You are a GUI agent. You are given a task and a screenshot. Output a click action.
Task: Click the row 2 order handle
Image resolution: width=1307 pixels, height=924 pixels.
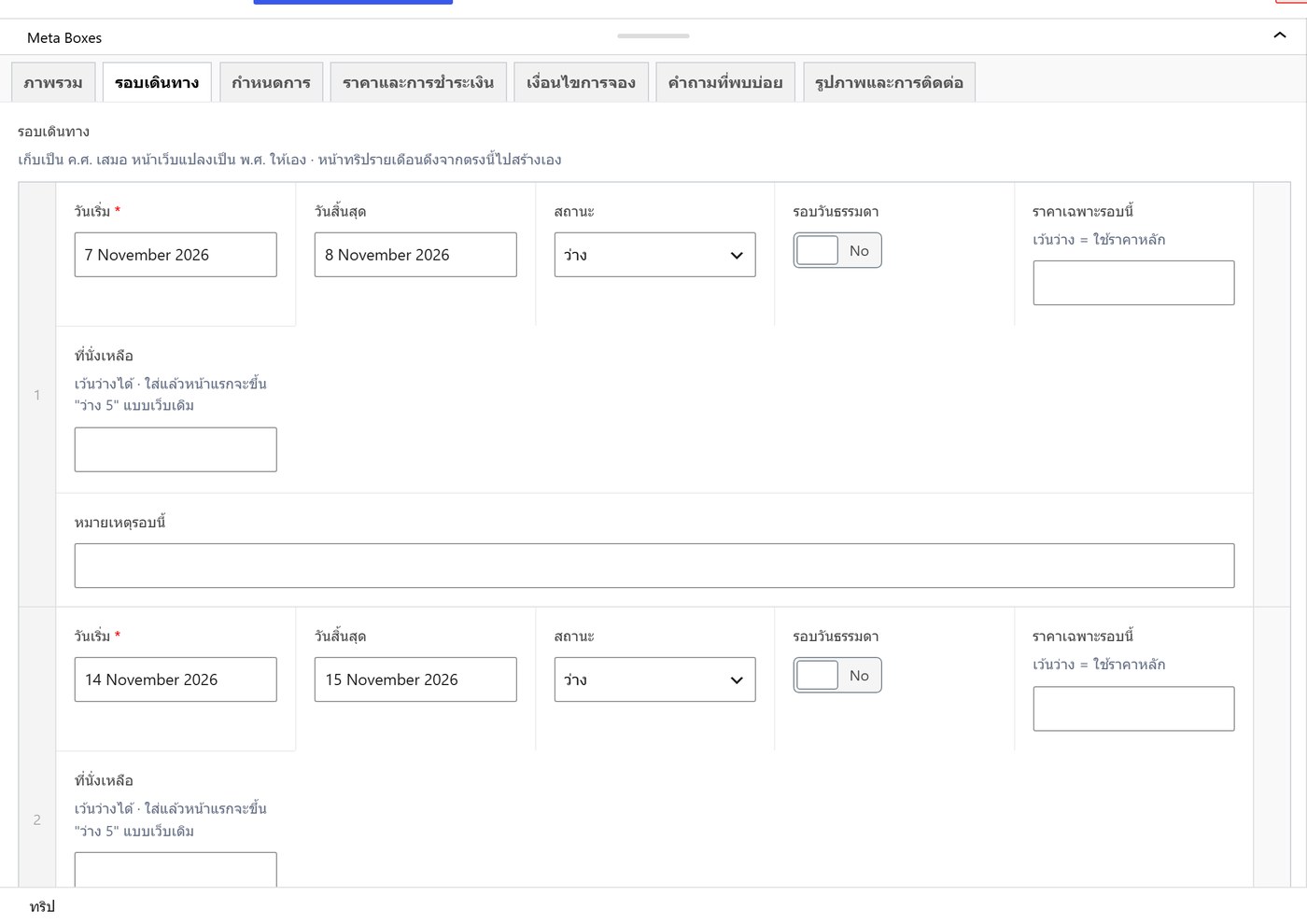coord(37,819)
